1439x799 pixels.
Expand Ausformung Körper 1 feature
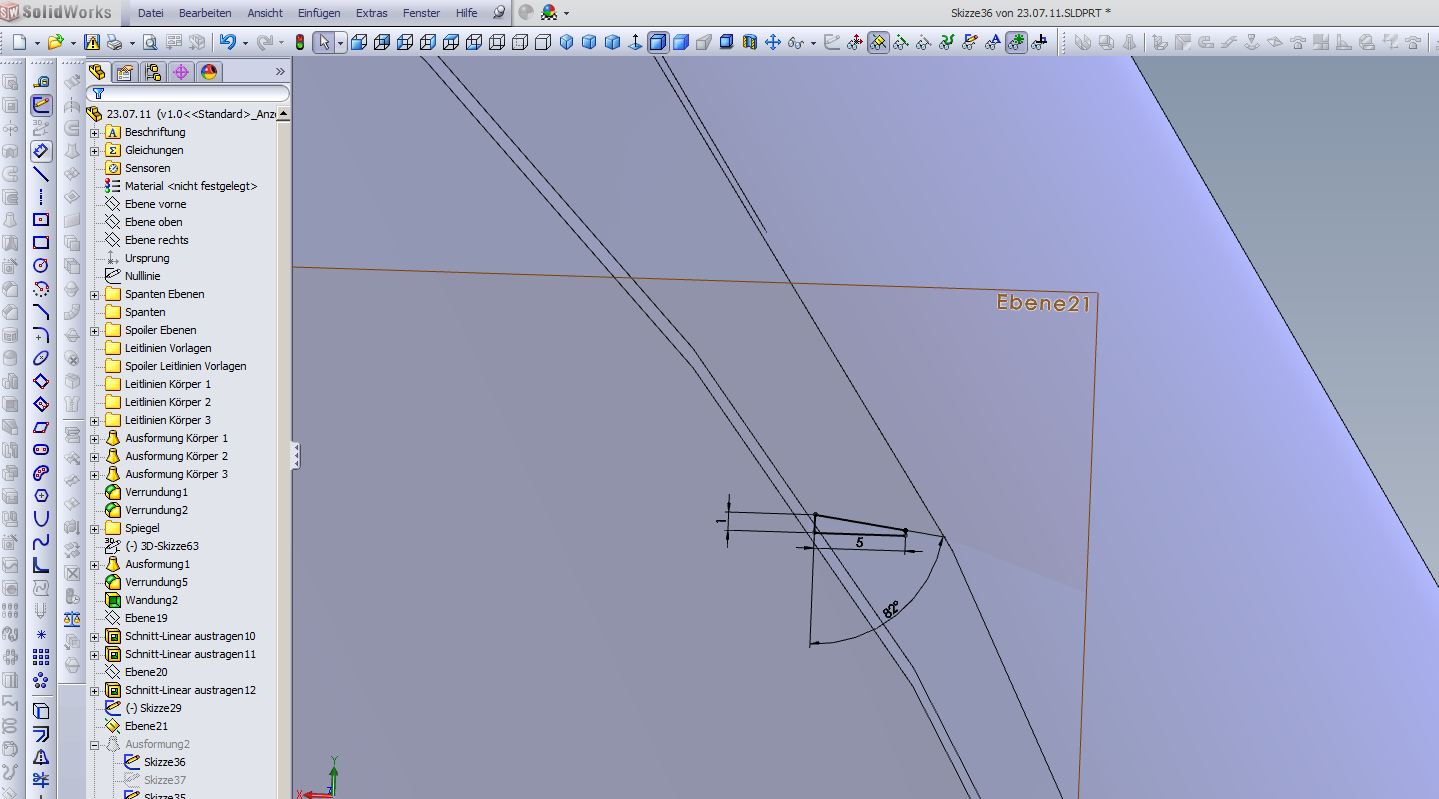tap(95, 439)
